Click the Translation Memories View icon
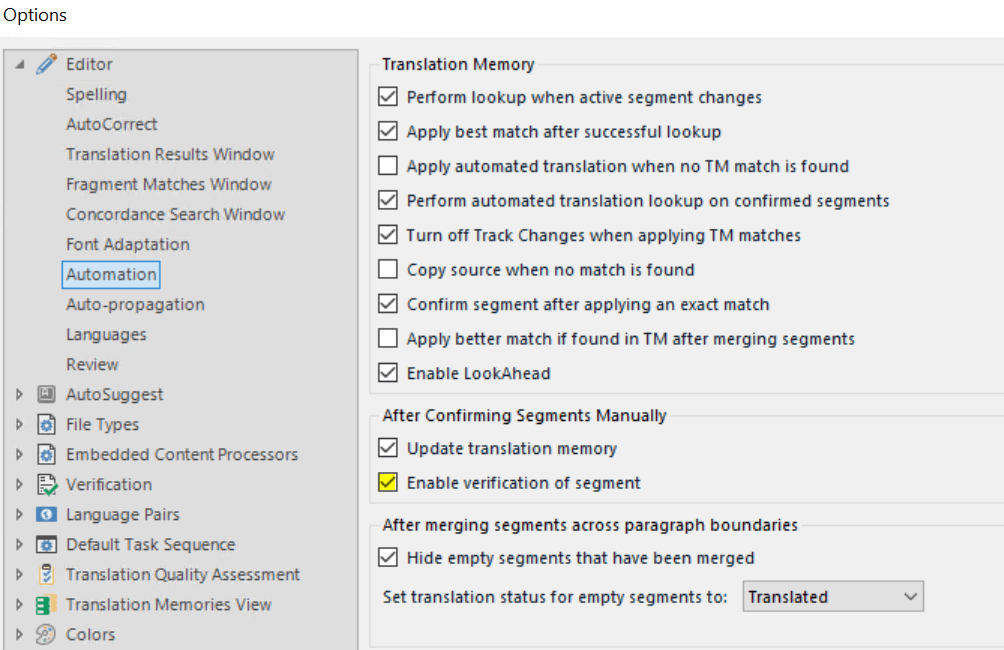The width and height of the screenshot is (1004, 650). click(46, 605)
